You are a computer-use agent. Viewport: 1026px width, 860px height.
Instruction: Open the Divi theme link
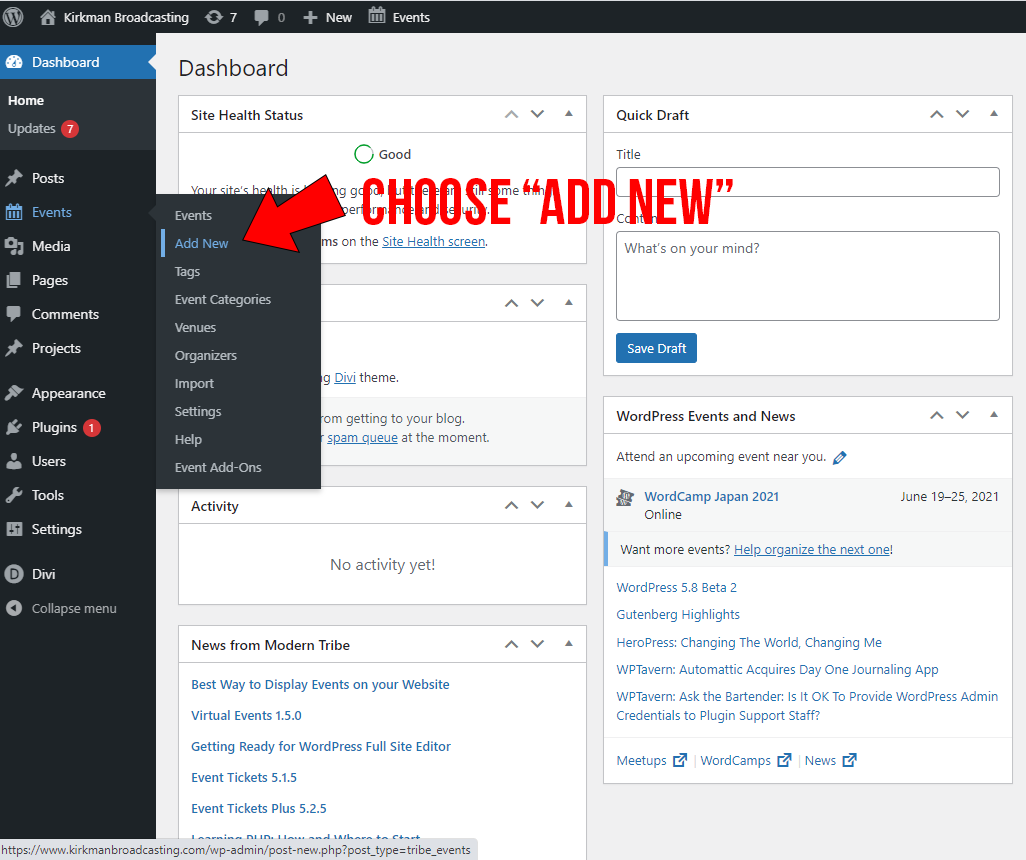pyautogui.click(x=345, y=378)
